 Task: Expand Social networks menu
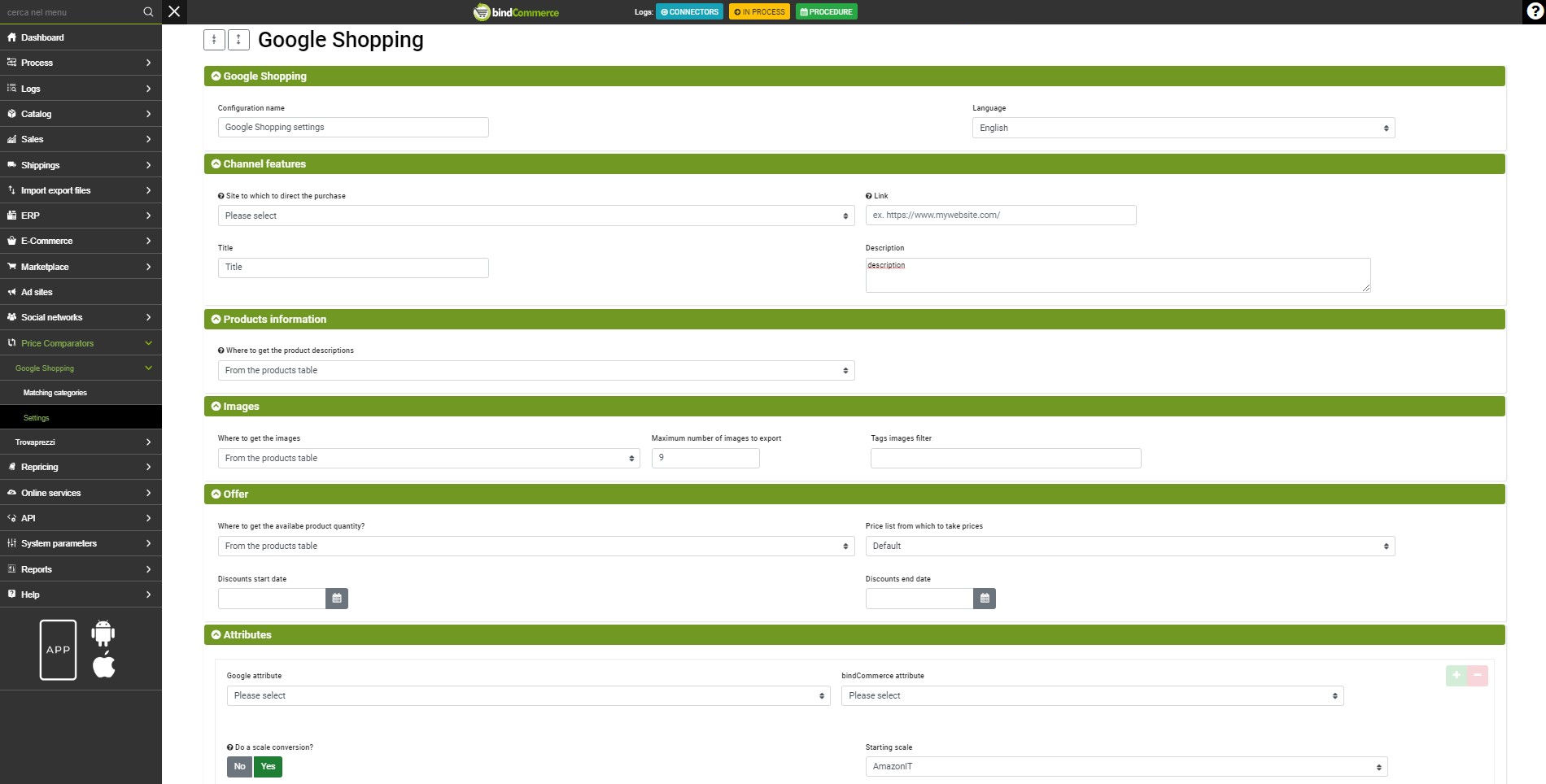(x=81, y=317)
